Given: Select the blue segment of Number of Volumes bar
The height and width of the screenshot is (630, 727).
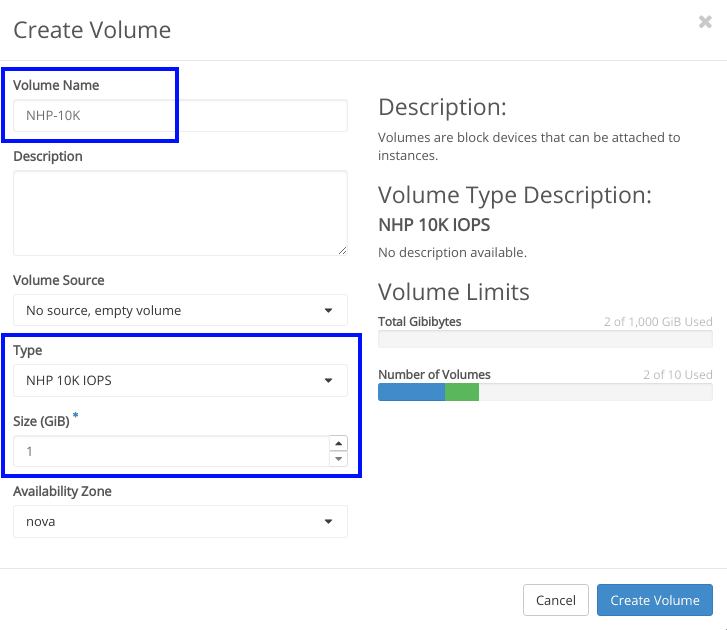Looking at the screenshot, I should [x=411, y=392].
